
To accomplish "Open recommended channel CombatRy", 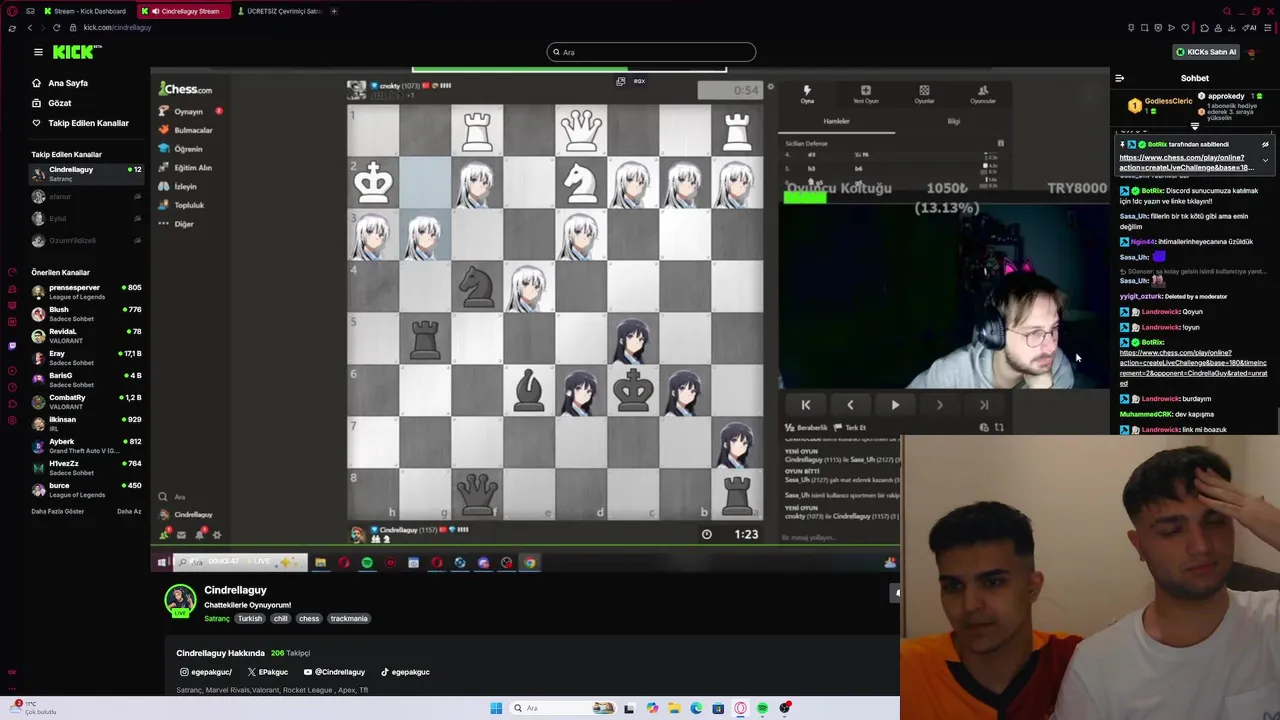I will (86, 401).
